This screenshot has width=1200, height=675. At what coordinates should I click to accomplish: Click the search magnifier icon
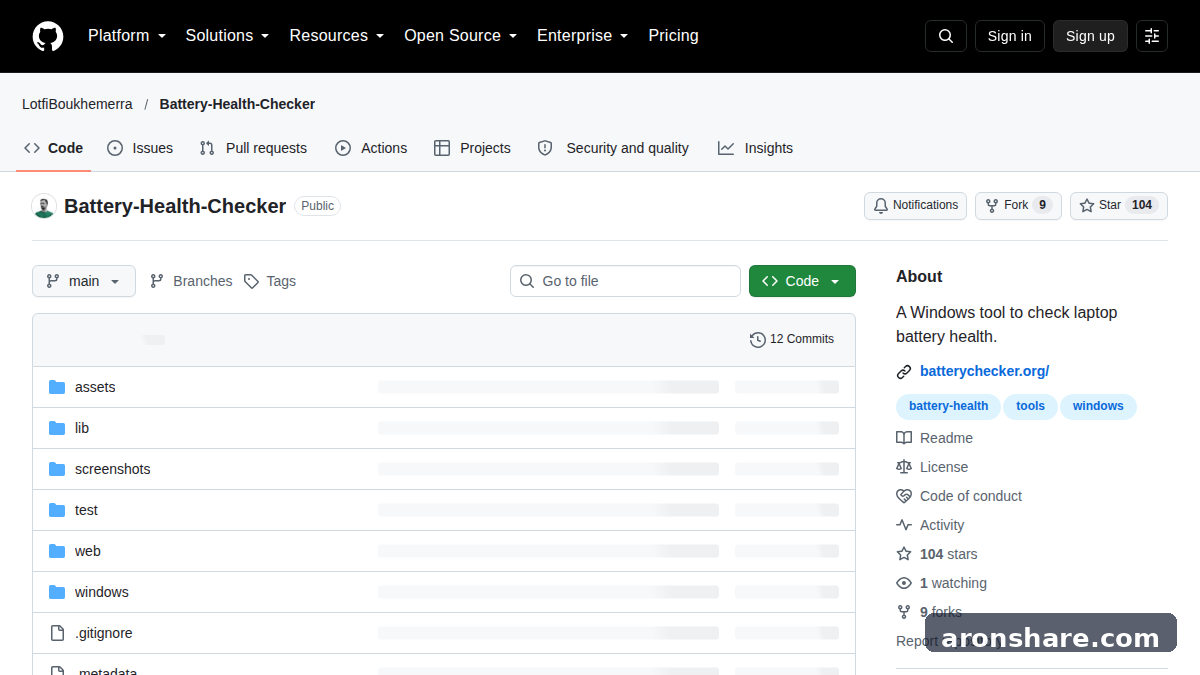tap(946, 36)
